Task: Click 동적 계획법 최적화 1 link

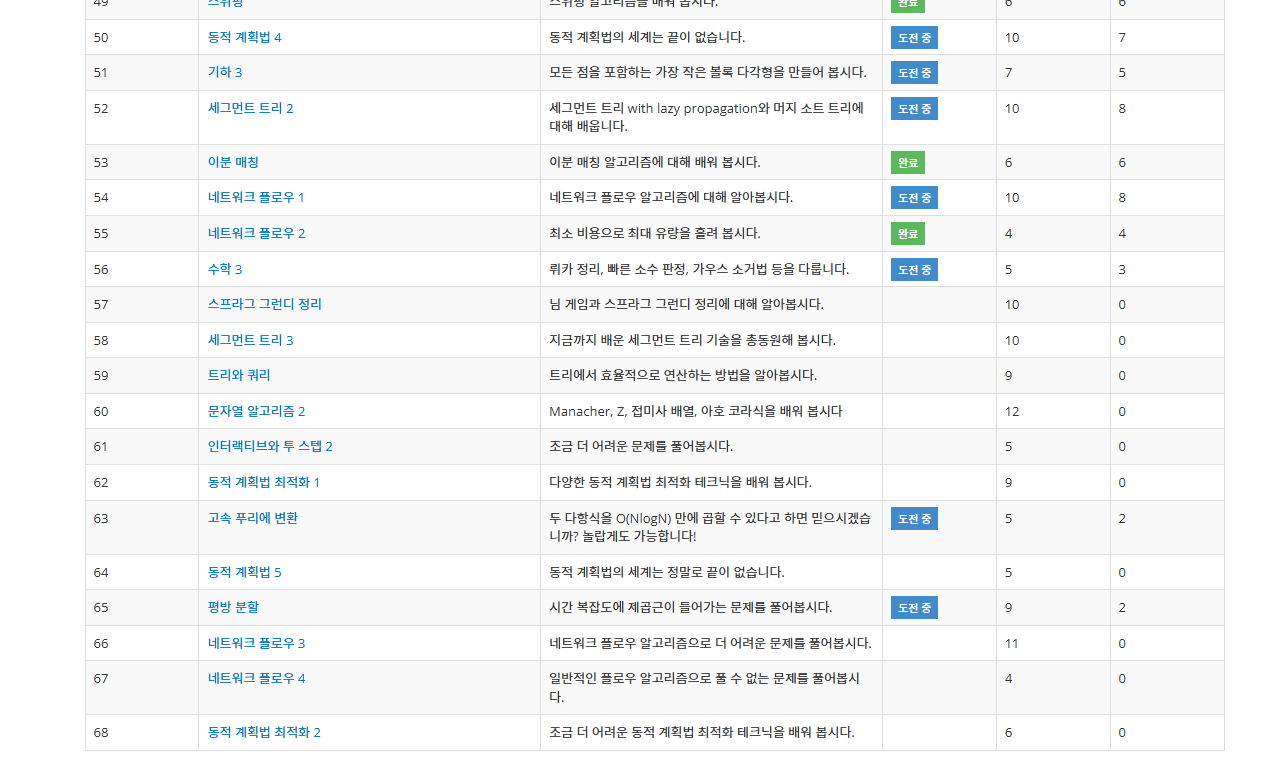Action: click(264, 482)
